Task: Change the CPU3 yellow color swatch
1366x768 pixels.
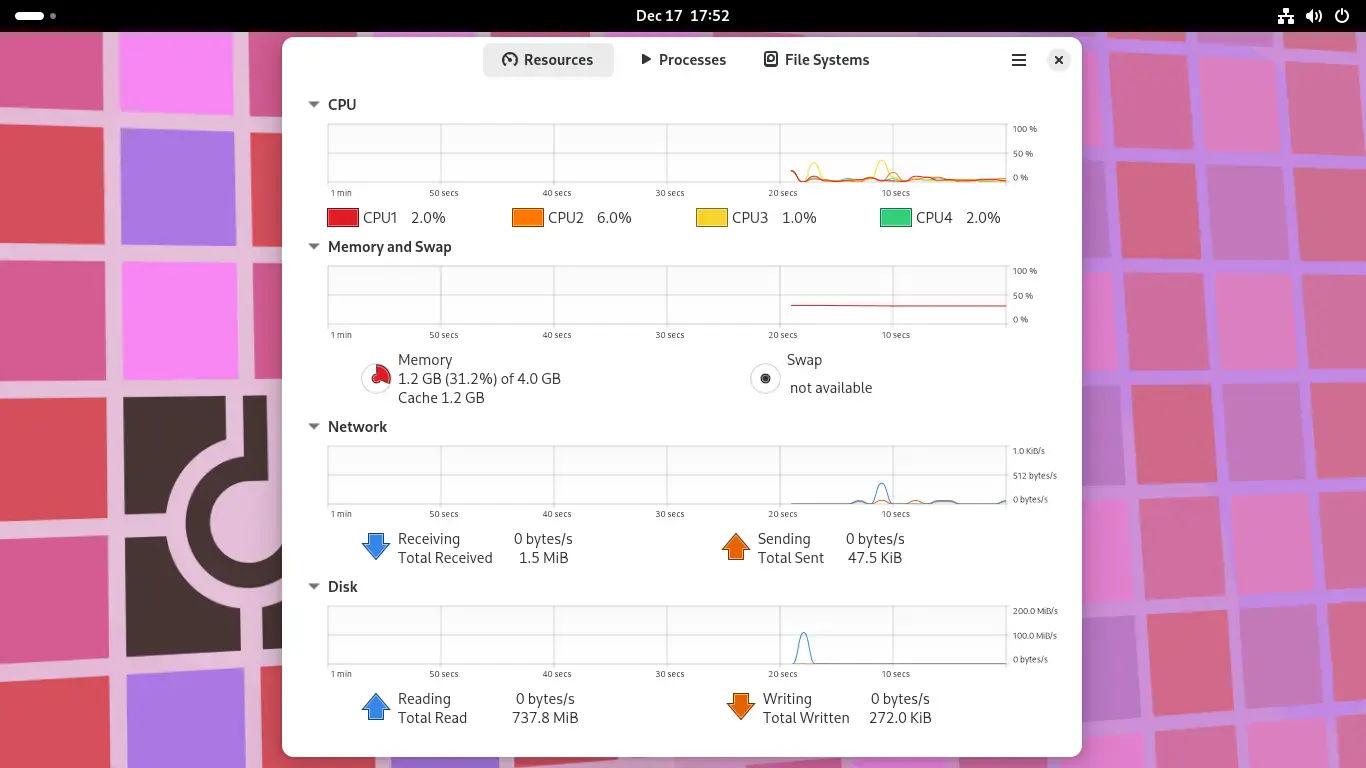Action: click(711, 218)
